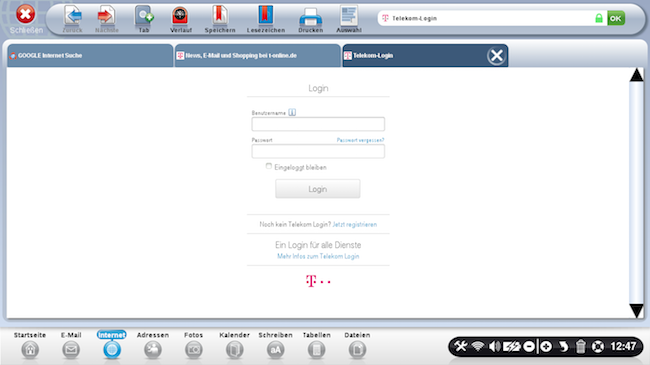The image size is (650, 365).
Task: Click the speaker volume tray icon
Action: (494, 346)
